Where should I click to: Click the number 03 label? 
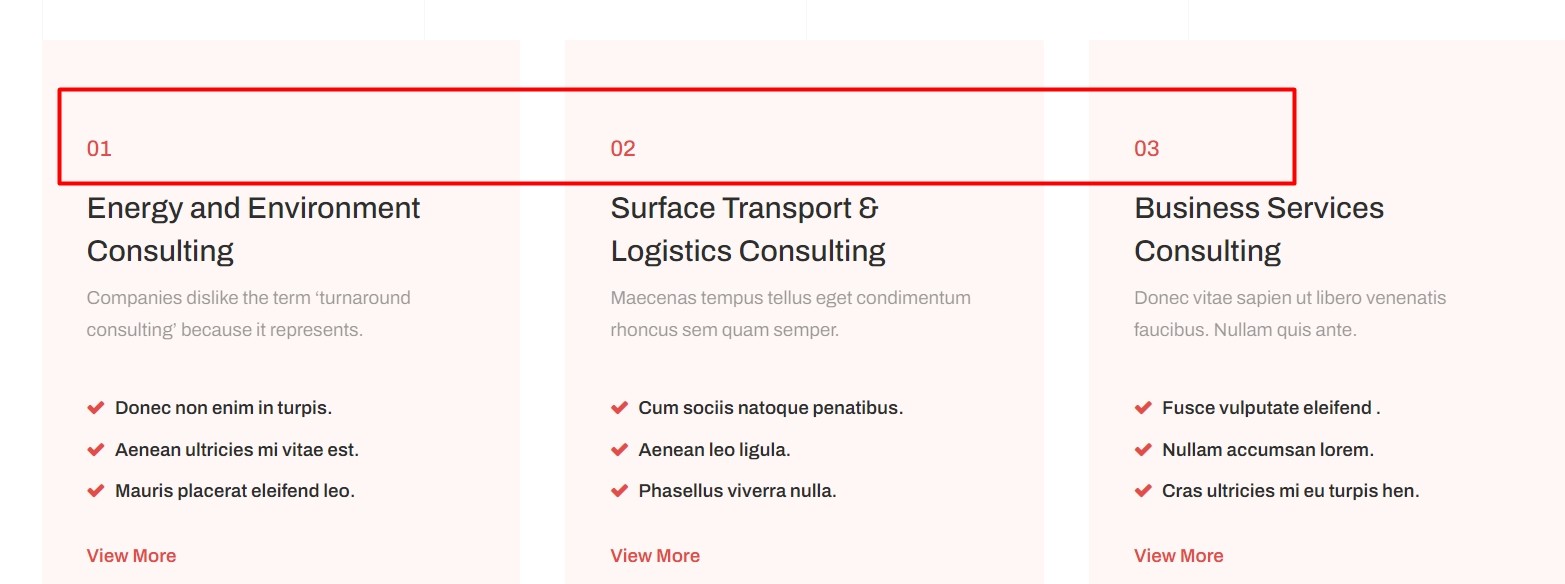pos(1146,149)
